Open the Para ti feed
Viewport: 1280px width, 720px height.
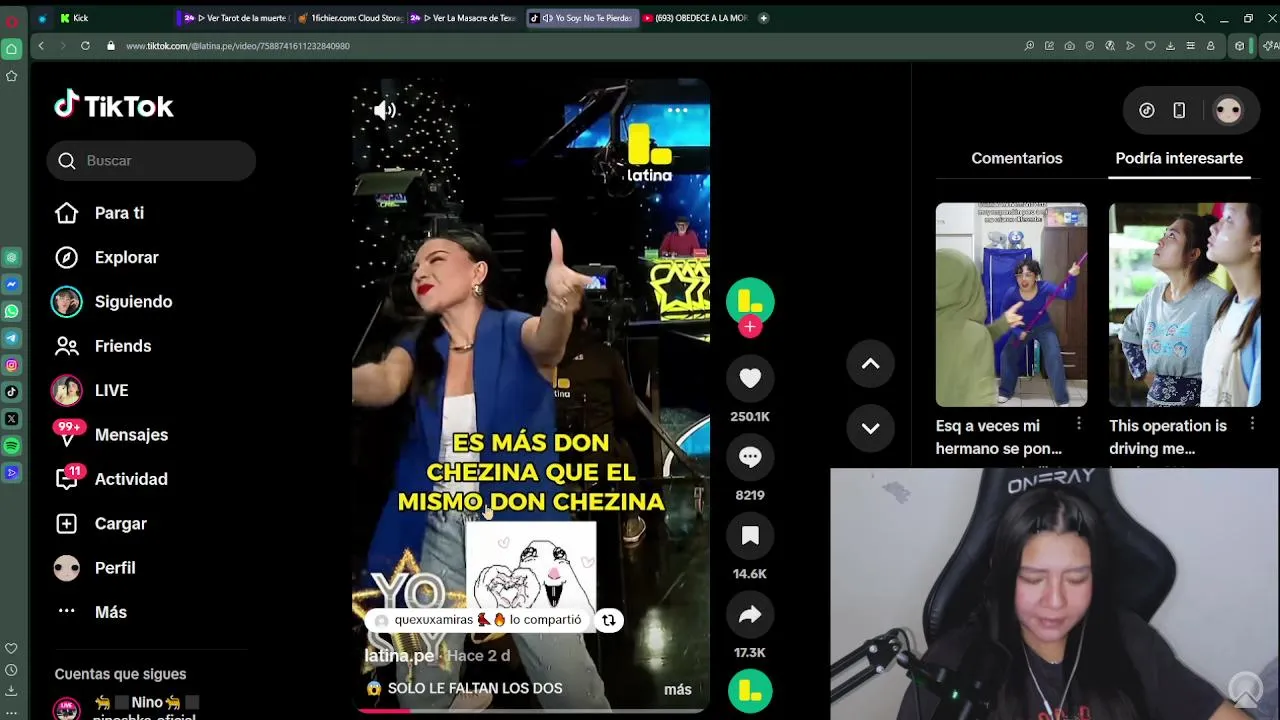(x=119, y=213)
